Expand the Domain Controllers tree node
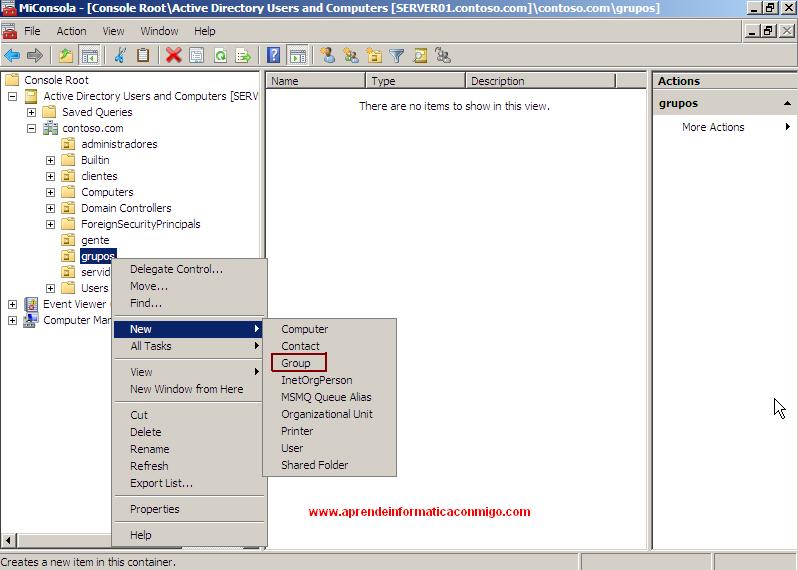Image resolution: width=798 pixels, height=570 pixels. [x=51, y=208]
